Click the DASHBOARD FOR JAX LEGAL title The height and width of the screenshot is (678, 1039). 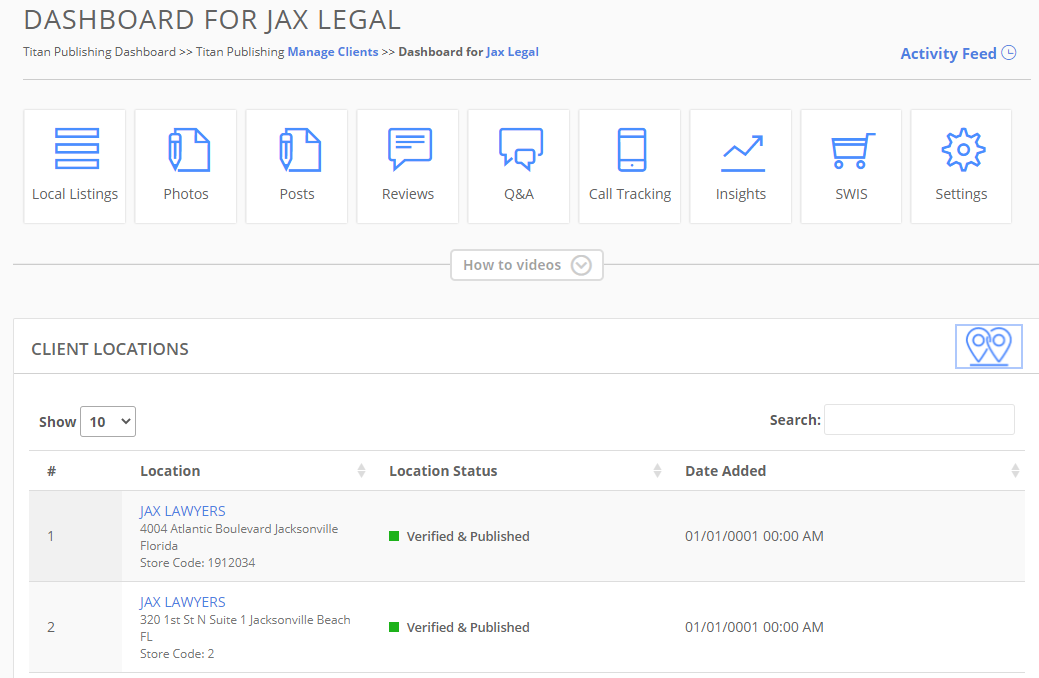212,20
